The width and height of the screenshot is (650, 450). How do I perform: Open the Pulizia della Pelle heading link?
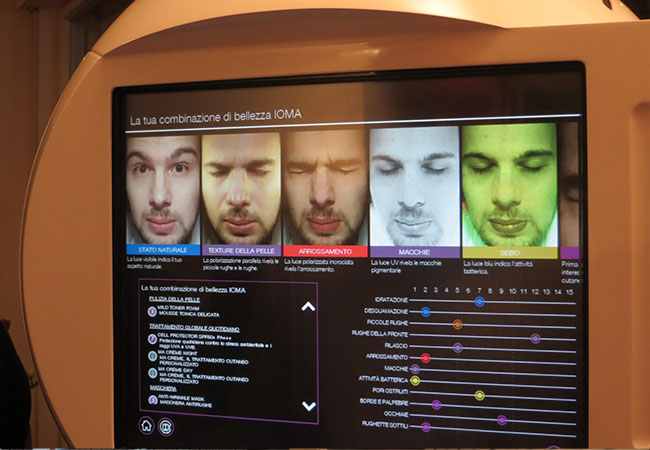click(x=176, y=300)
